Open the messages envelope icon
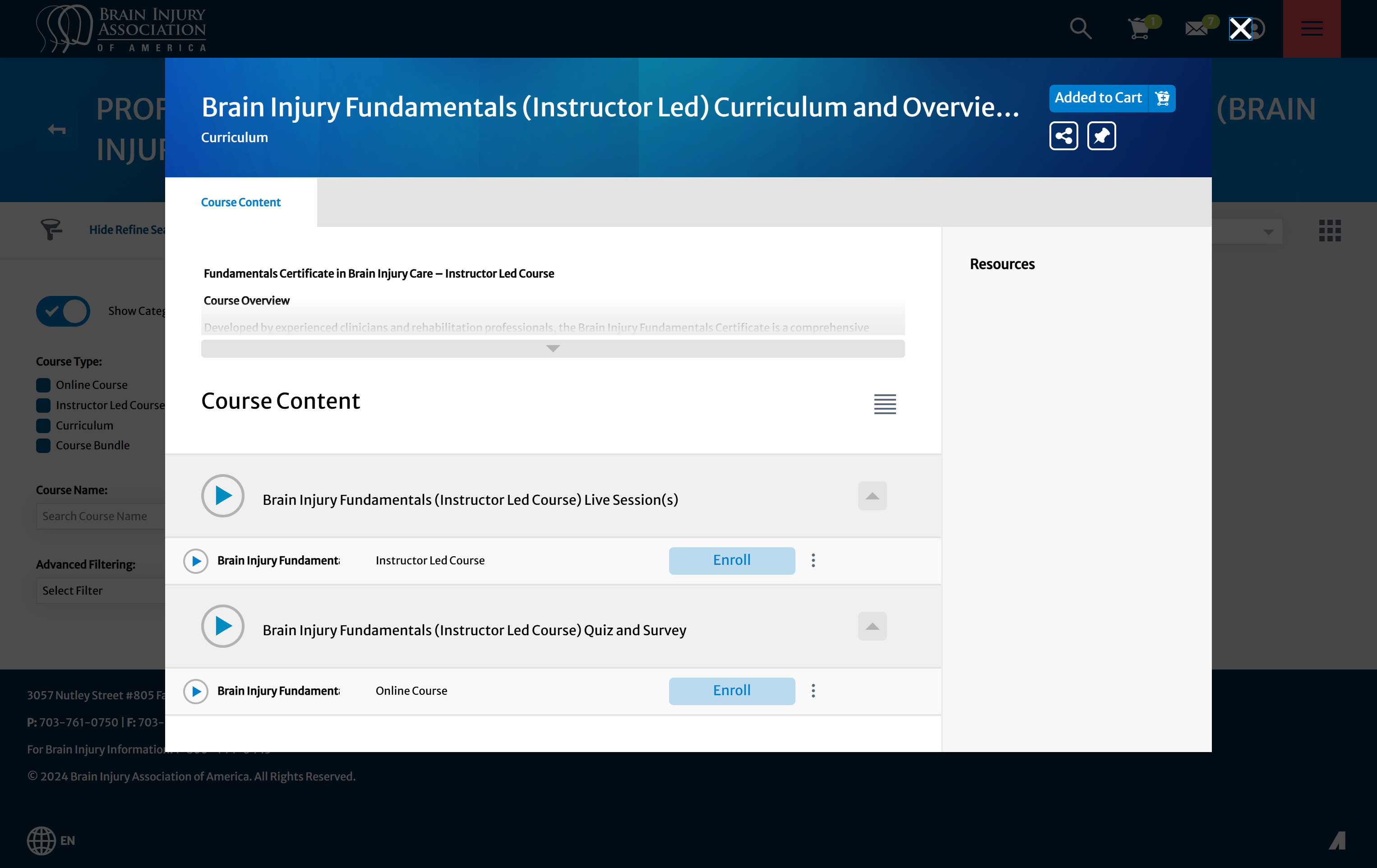The height and width of the screenshot is (868, 1377). tap(1197, 28)
